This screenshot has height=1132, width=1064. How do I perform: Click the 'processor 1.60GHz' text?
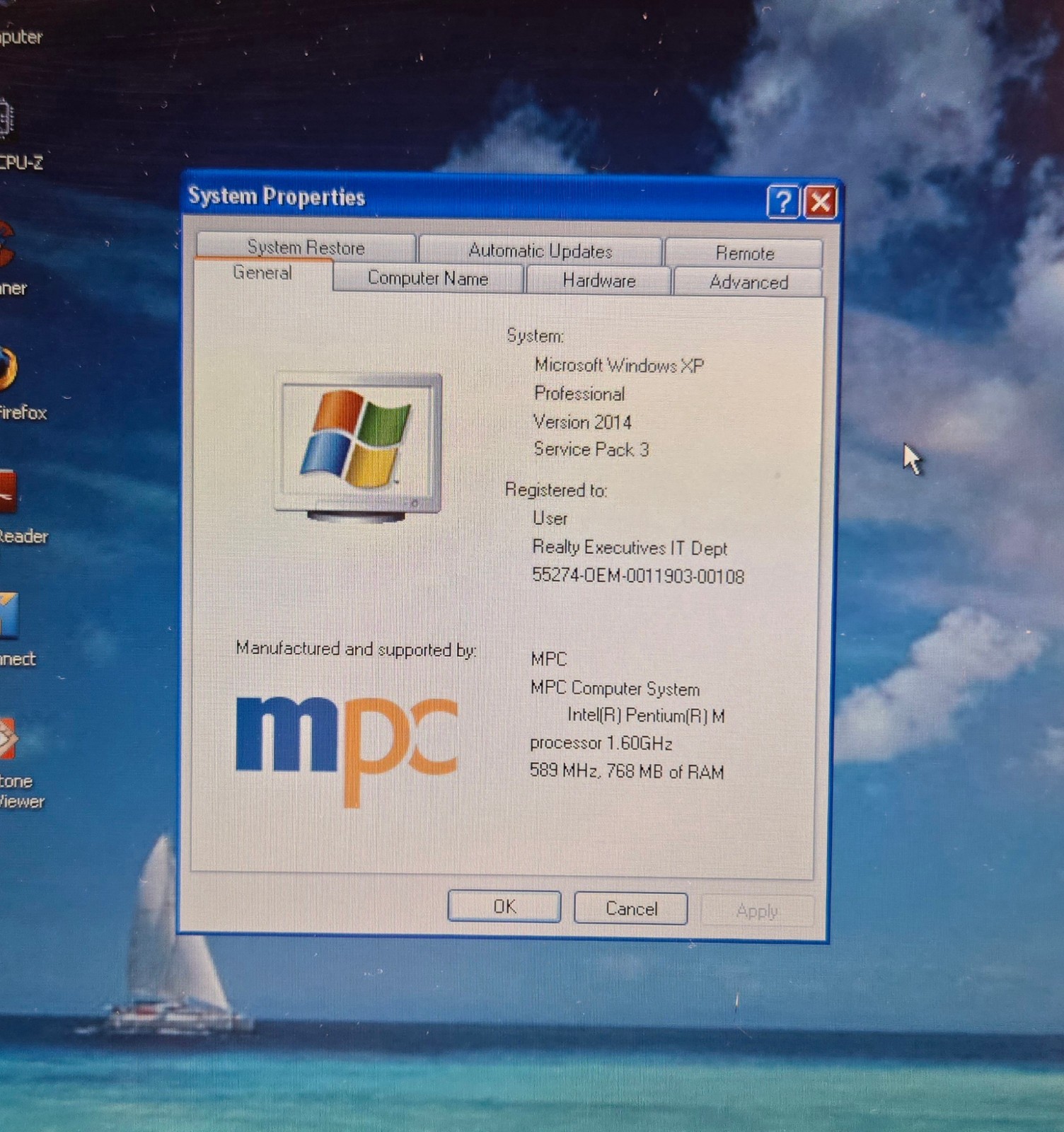tap(601, 743)
